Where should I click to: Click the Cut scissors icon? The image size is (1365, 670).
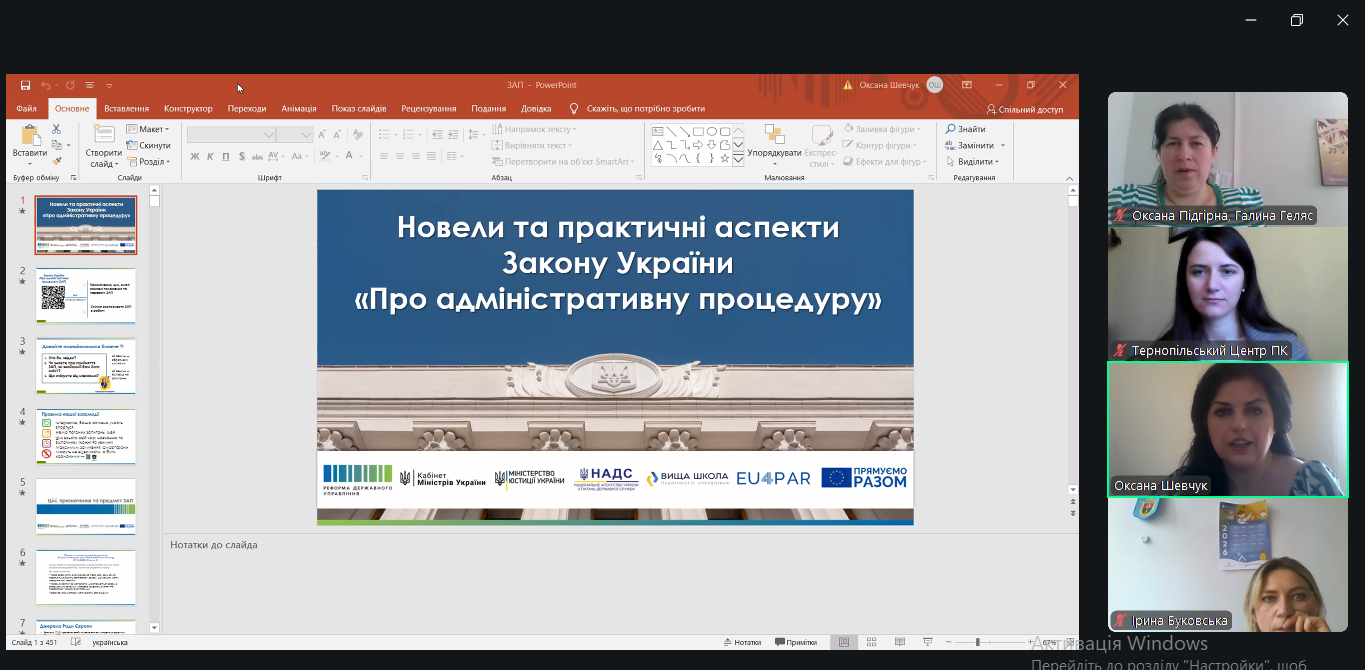coord(56,129)
